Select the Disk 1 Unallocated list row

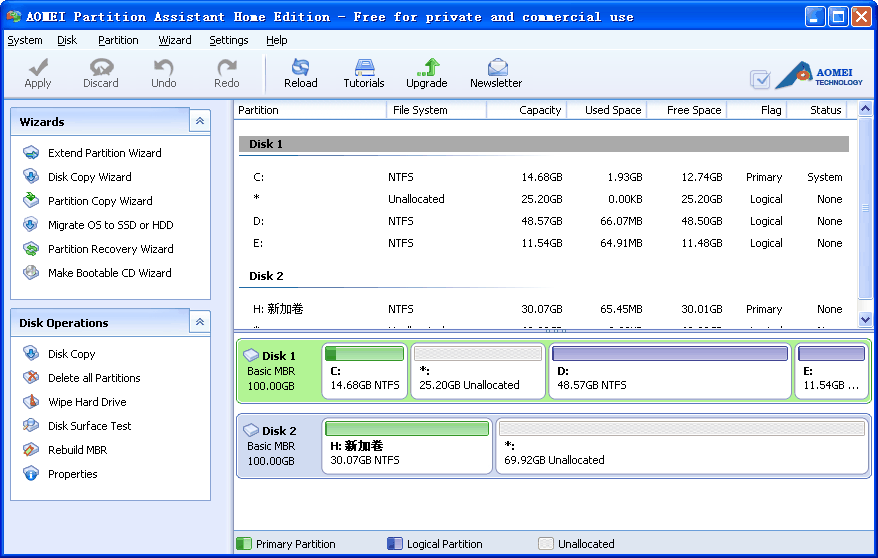544,199
